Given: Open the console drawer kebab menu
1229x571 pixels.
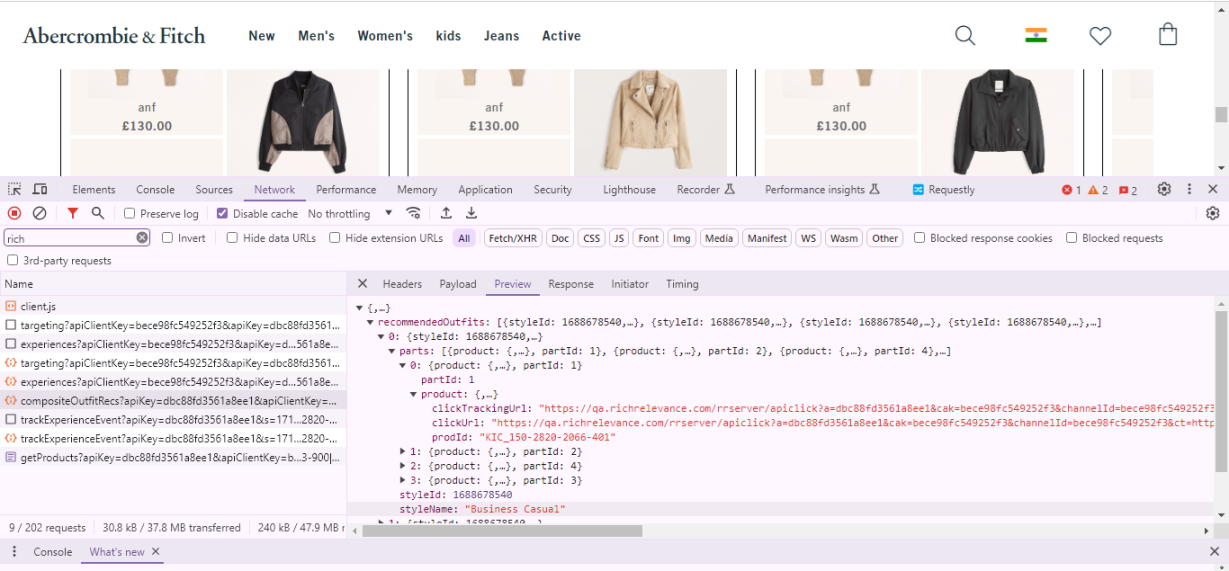Looking at the screenshot, I should 15,551.
